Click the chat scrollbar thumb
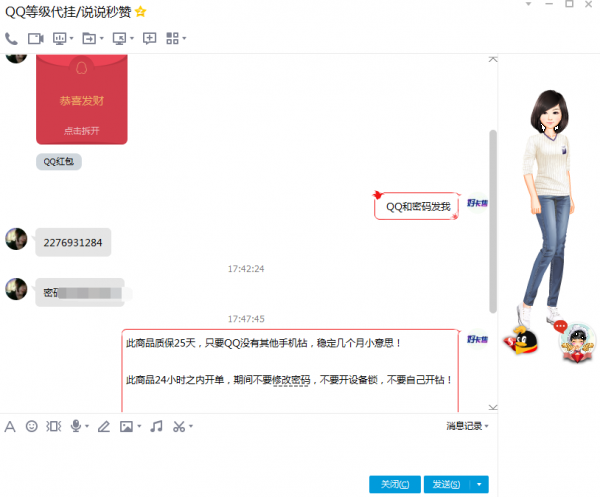The image size is (600, 497). [x=493, y=222]
